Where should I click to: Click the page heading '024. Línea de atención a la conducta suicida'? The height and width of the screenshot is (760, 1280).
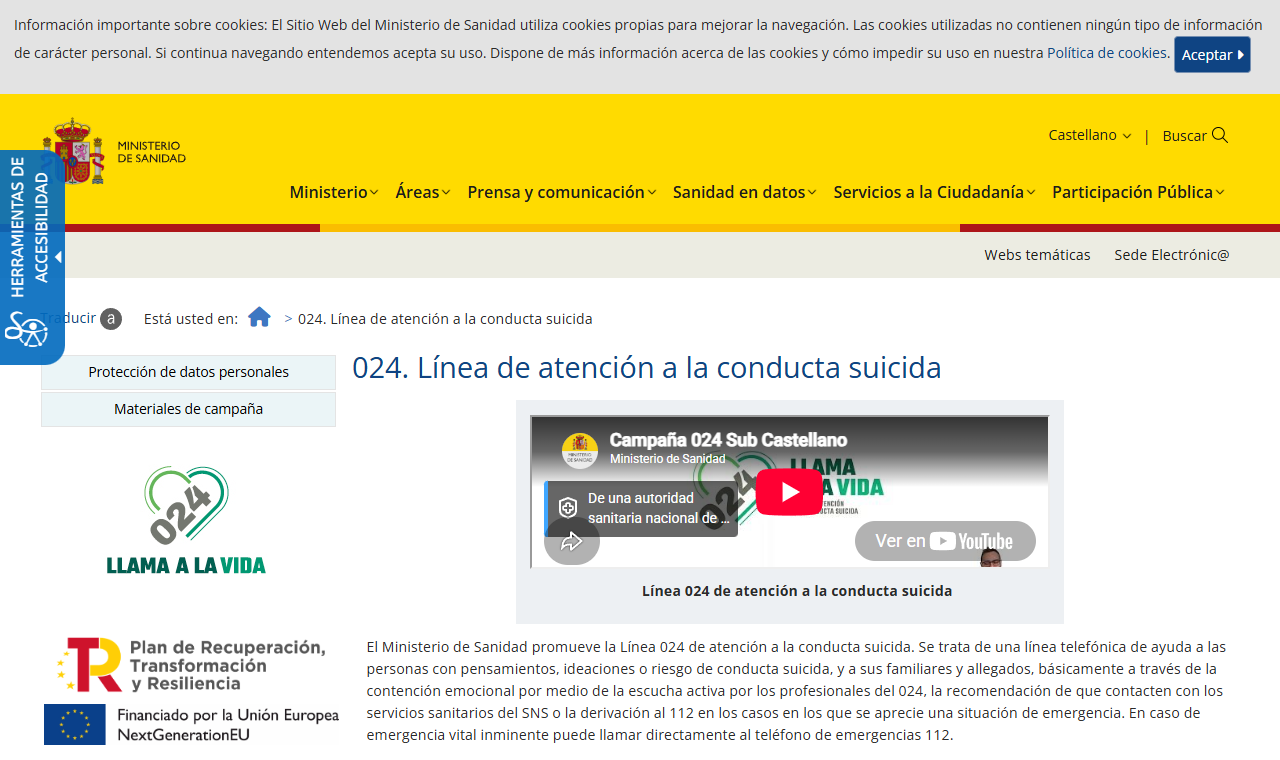pyautogui.click(x=647, y=368)
